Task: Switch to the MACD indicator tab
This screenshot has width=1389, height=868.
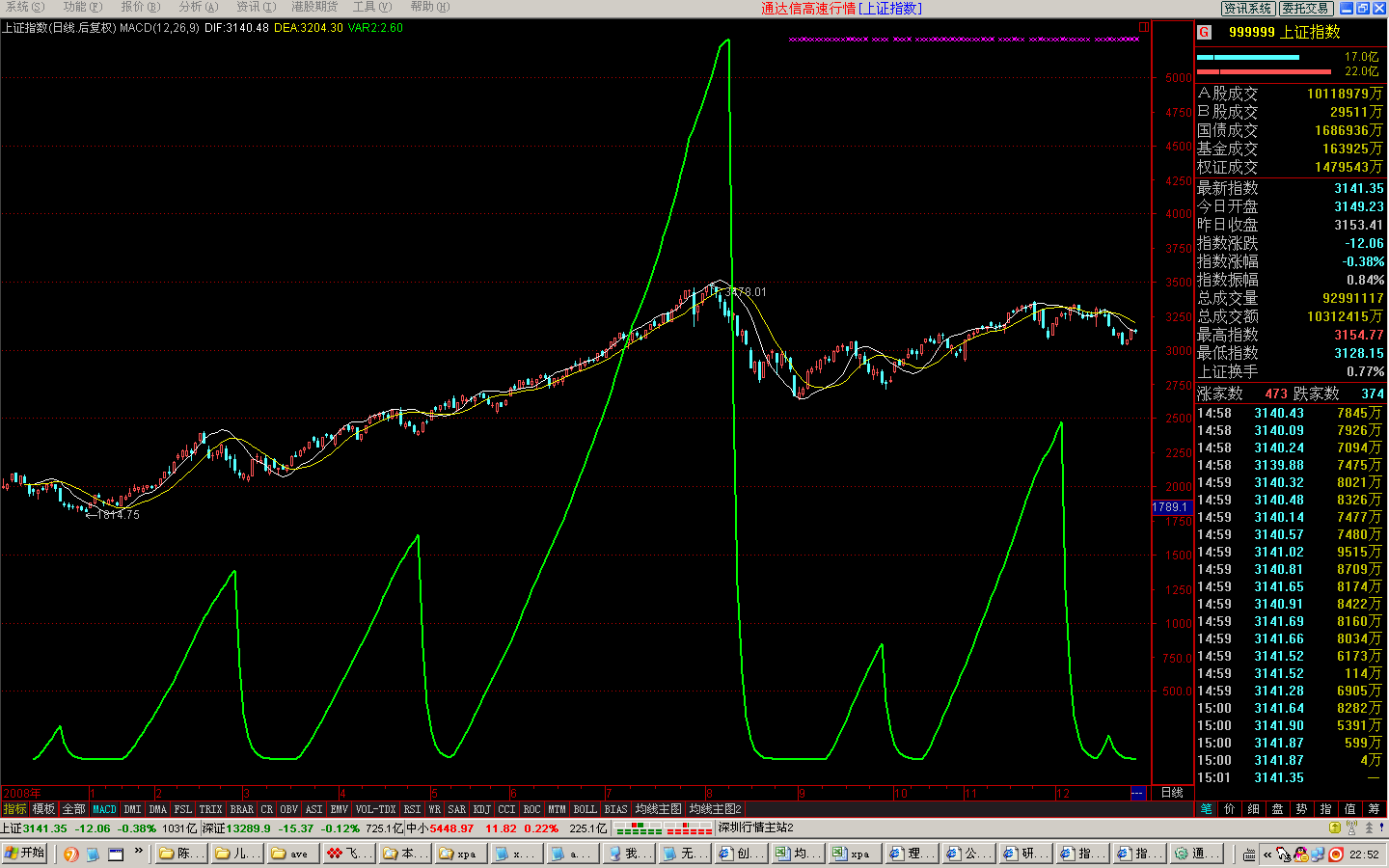Action: 104,809
